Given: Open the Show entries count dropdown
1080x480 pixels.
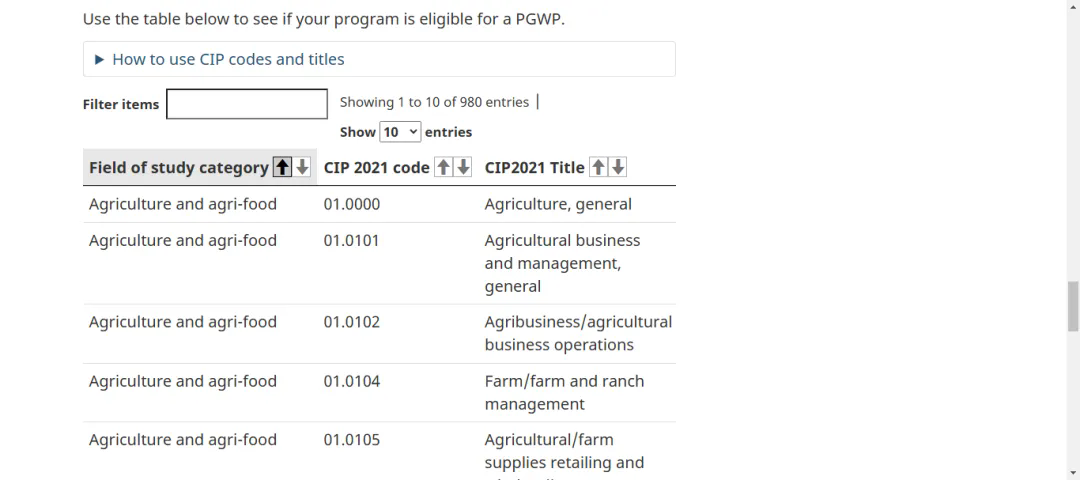Looking at the screenshot, I should (x=400, y=132).
